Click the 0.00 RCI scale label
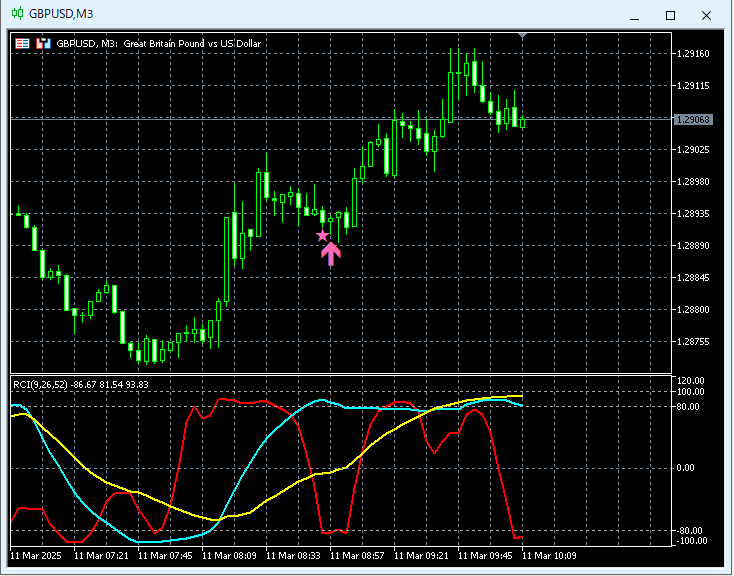The height and width of the screenshot is (576, 734). (686, 468)
